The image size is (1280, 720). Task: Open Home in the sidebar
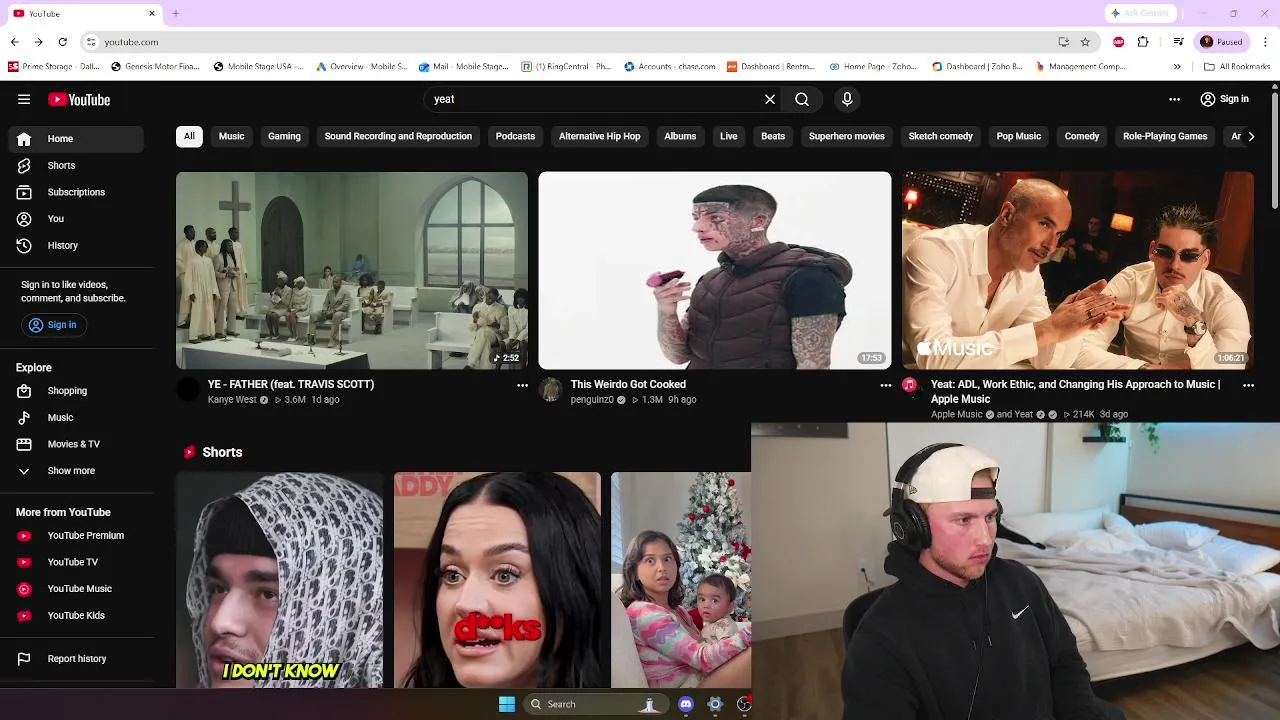(76, 139)
